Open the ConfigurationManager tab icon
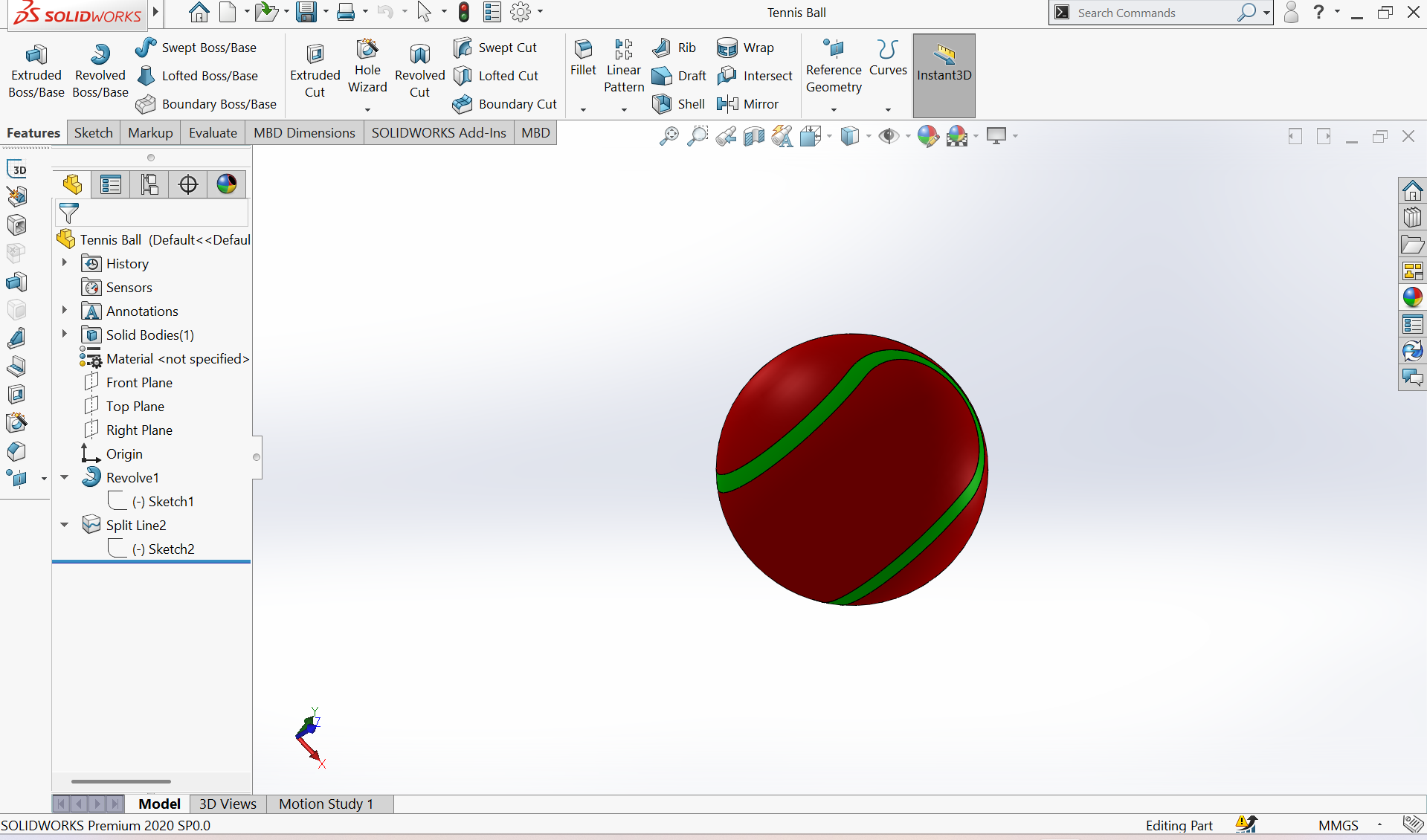1427x840 pixels. click(149, 184)
